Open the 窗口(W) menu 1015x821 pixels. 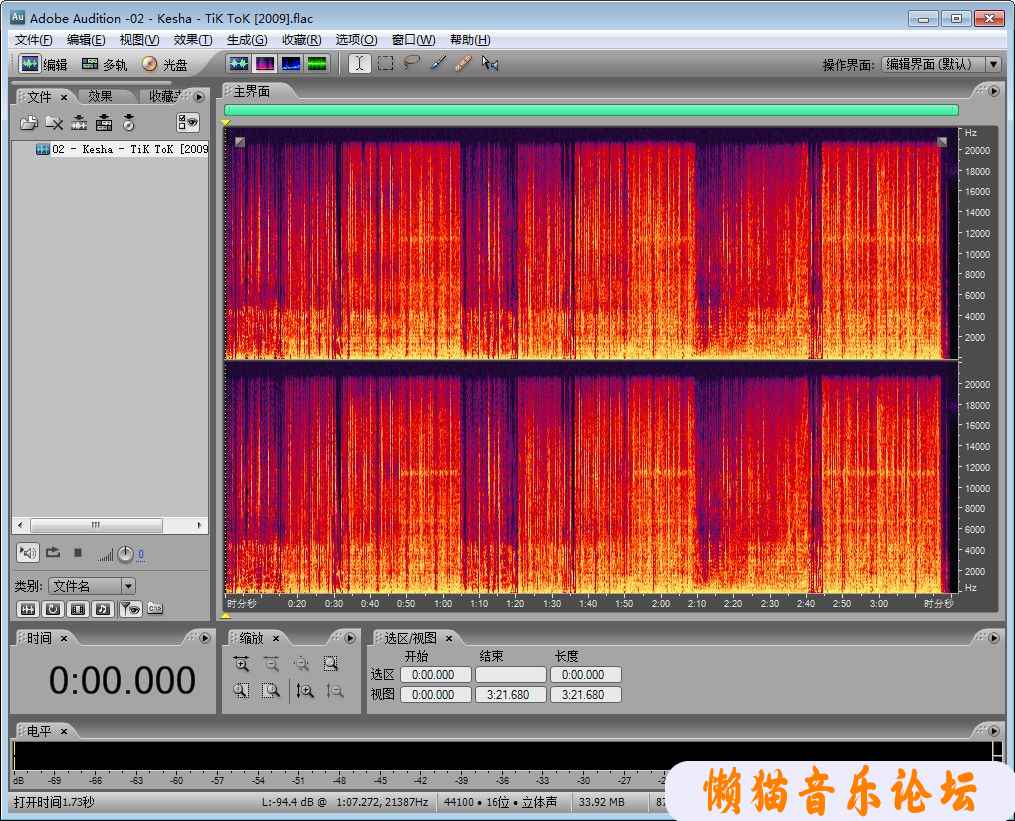413,39
